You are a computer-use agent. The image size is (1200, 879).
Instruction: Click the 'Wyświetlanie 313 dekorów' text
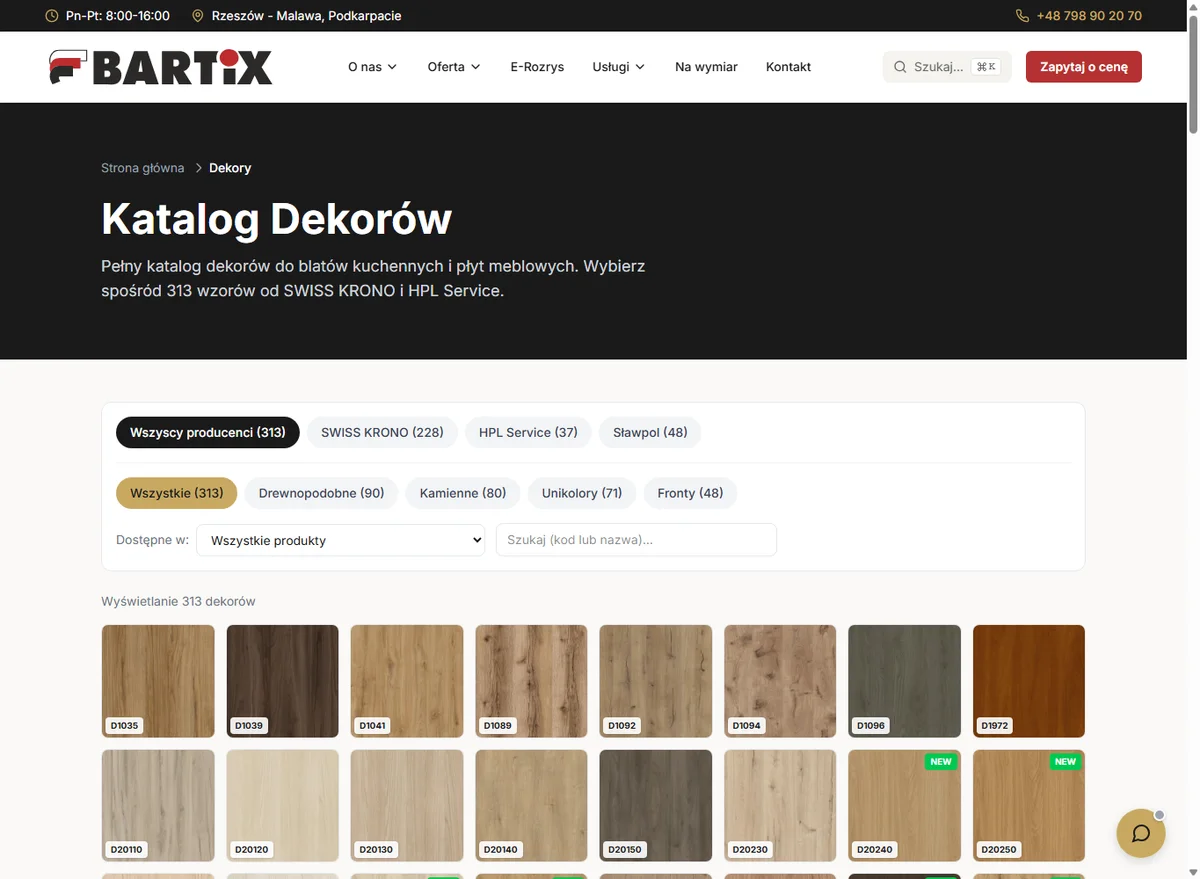click(x=178, y=601)
